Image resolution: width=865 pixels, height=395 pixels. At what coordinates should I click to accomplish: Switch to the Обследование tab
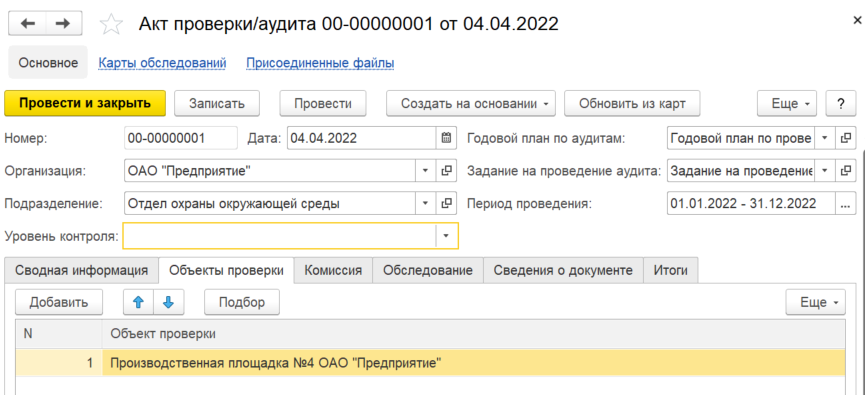pyautogui.click(x=428, y=270)
